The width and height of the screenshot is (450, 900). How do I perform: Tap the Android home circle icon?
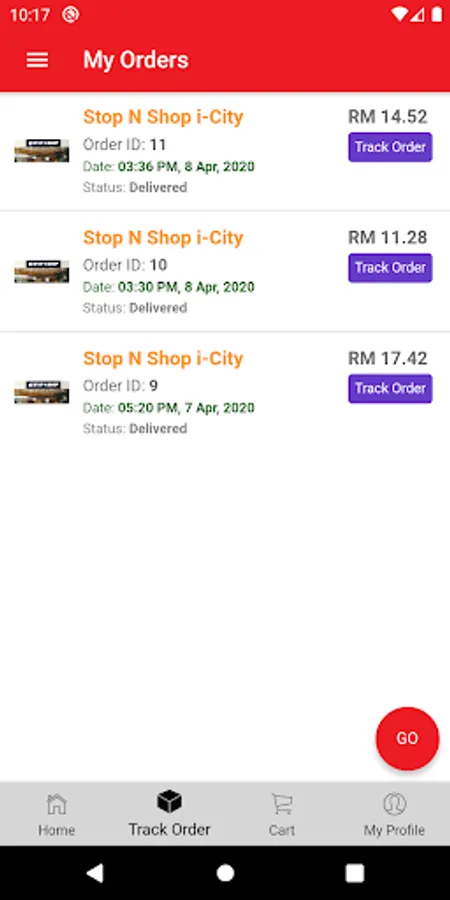(x=226, y=873)
